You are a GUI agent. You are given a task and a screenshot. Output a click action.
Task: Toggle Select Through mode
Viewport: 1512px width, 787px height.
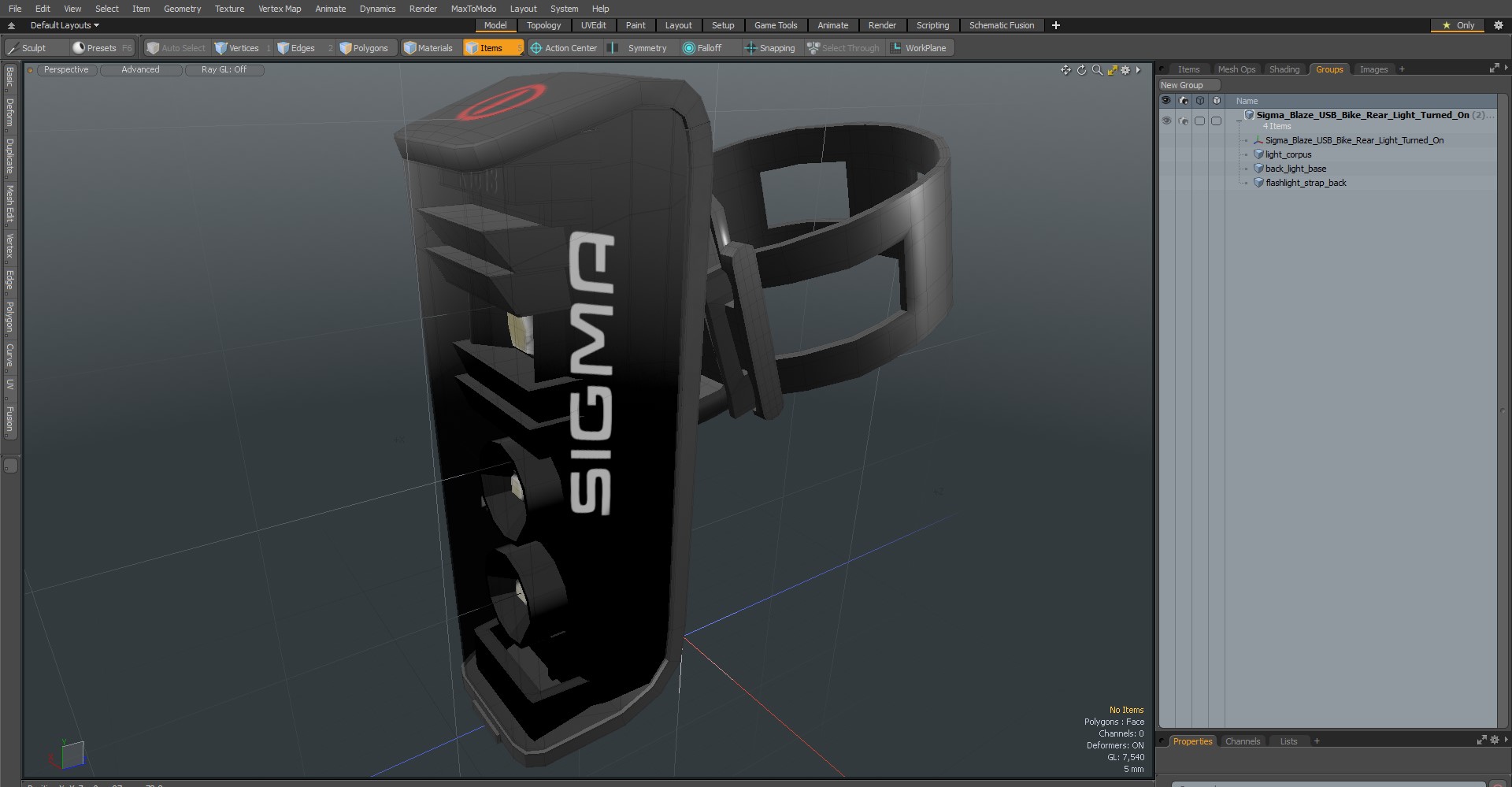tap(843, 48)
